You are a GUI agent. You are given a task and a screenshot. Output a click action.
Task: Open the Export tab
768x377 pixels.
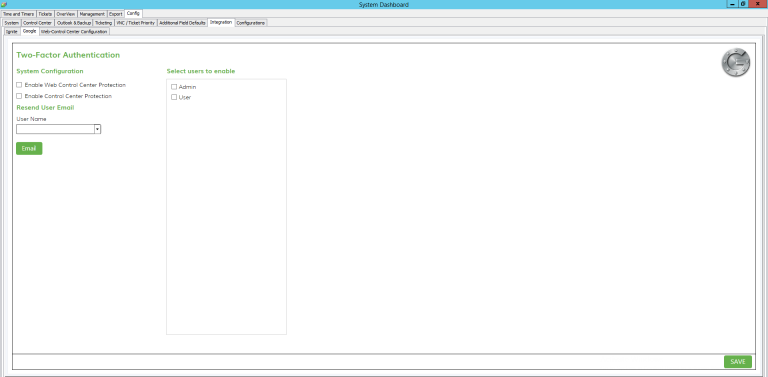coord(116,14)
